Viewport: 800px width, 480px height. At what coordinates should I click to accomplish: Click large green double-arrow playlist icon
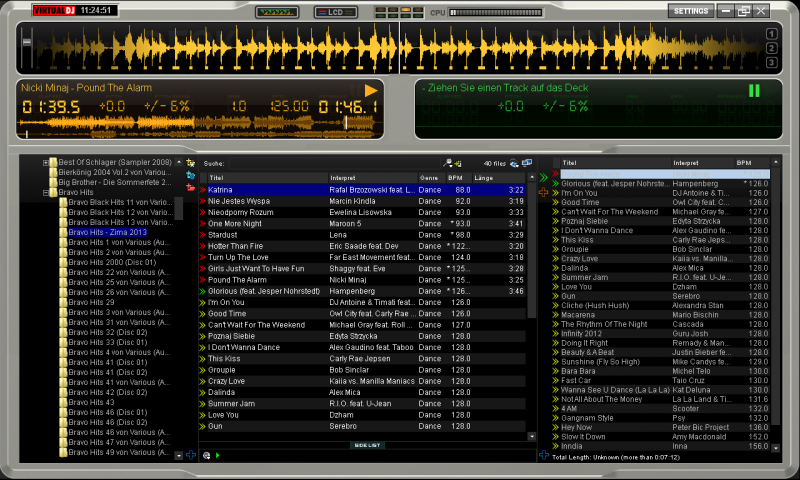(x=544, y=177)
